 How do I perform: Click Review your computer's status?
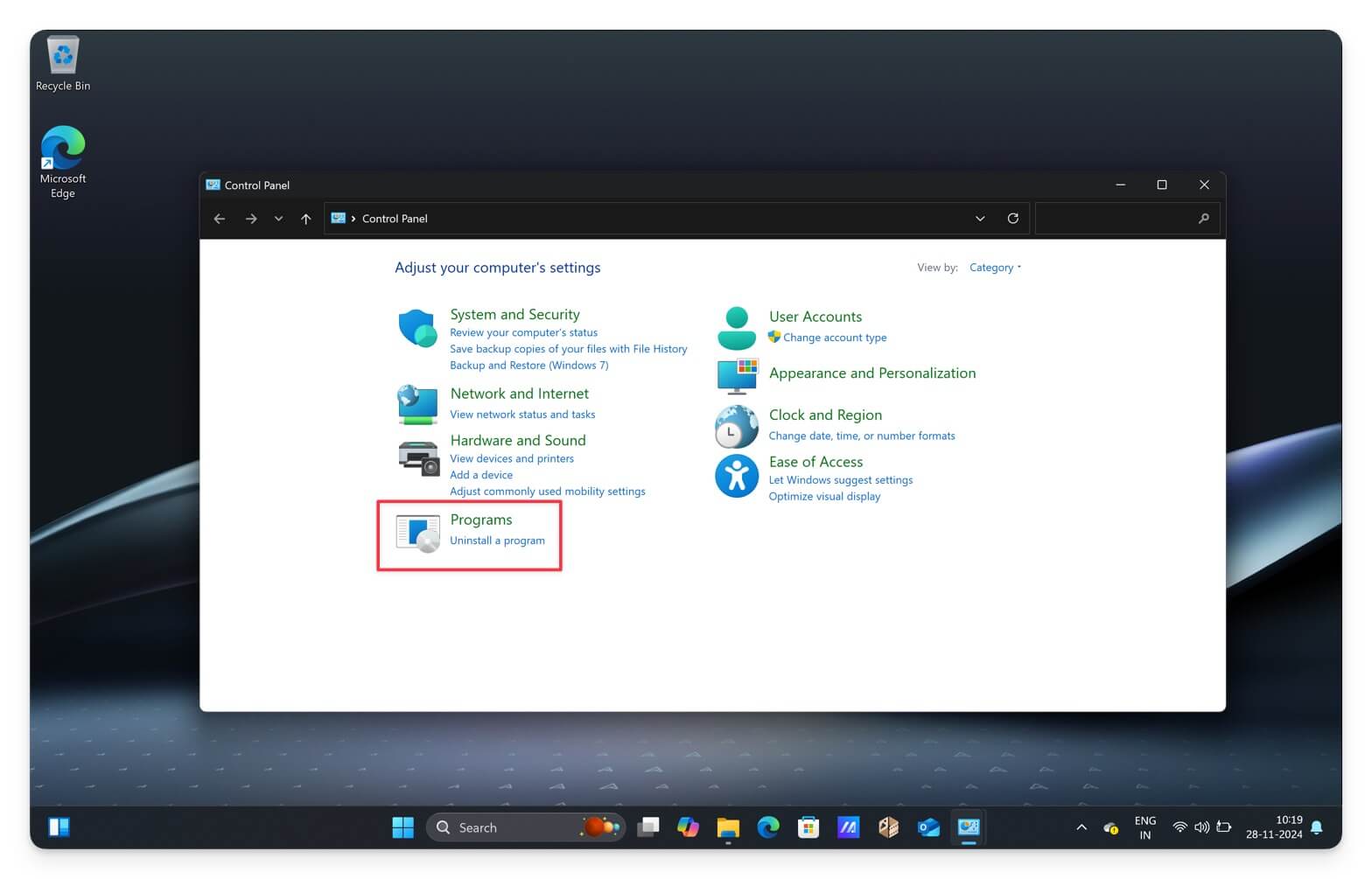tap(523, 332)
